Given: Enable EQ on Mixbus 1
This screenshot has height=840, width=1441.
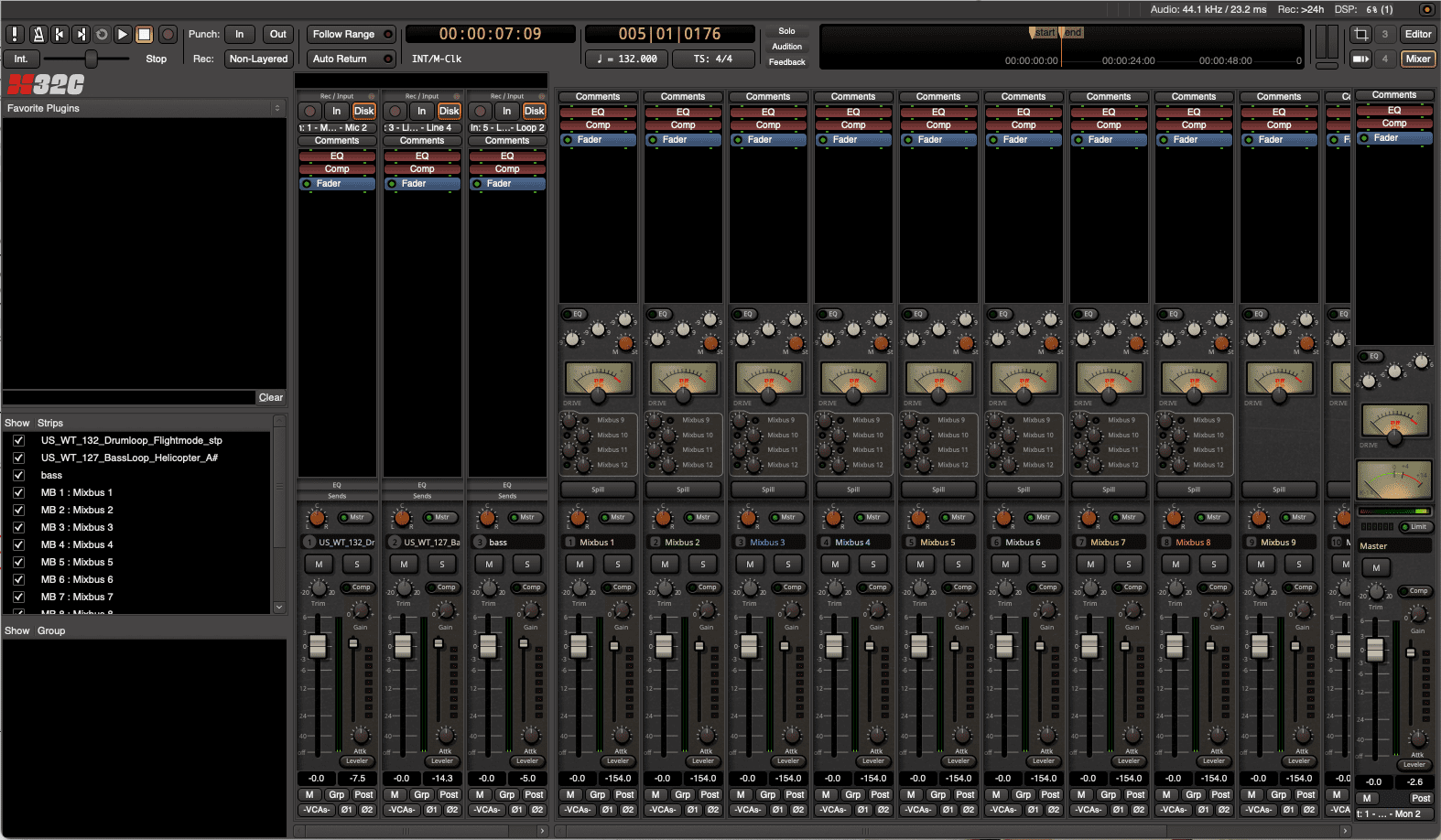Looking at the screenshot, I should pos(574,314).
